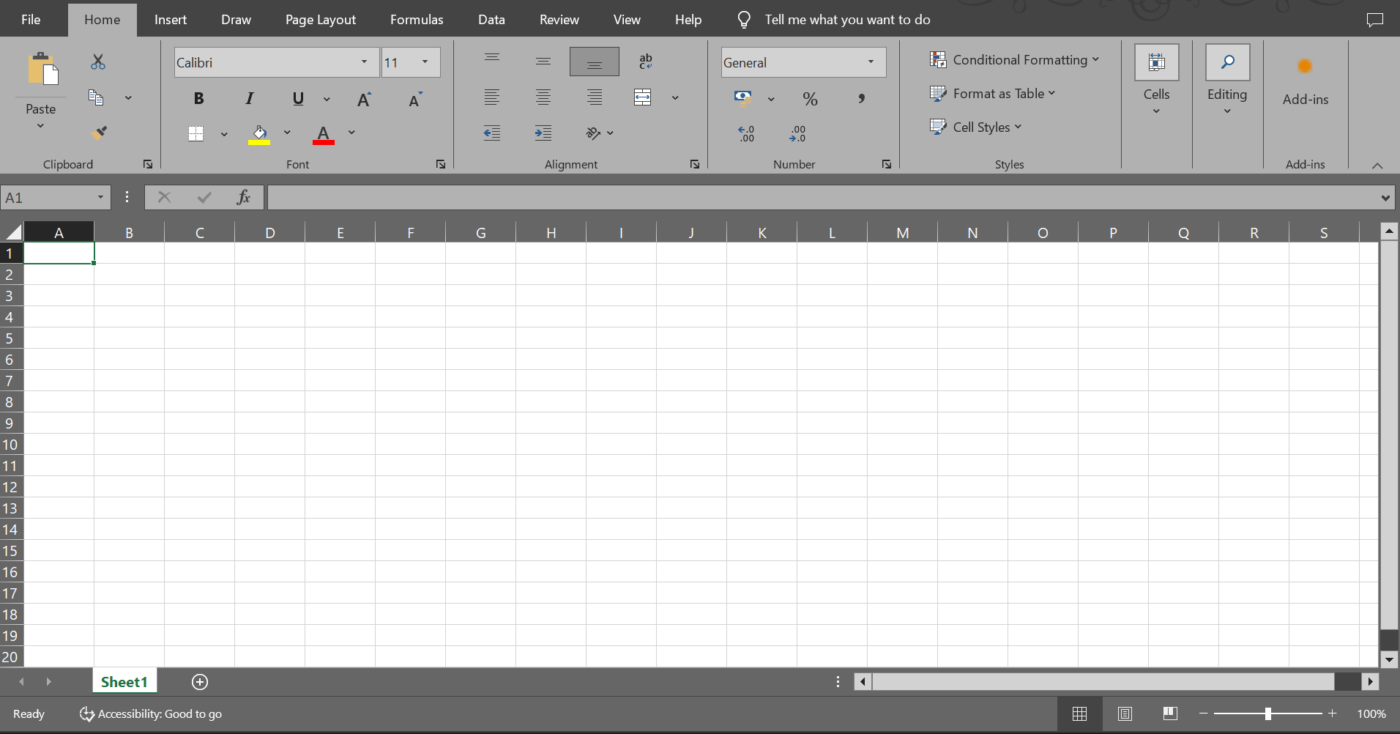The height and width of the screenshot is (734, 1400).
Task: Click Increase Decimal
Action: (746, 133)
